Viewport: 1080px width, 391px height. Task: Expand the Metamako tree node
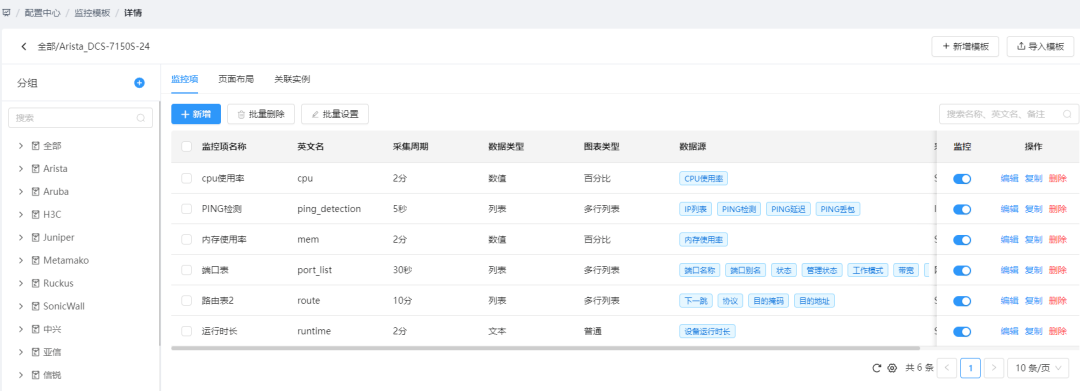(x=21, y=260)
